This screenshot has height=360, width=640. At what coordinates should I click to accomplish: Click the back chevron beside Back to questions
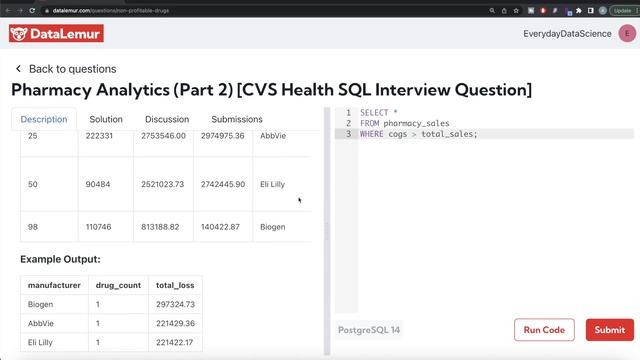click(x=18, y=69)
